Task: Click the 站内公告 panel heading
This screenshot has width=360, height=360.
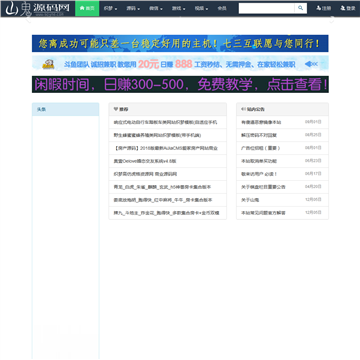Action: coord(253,109)
